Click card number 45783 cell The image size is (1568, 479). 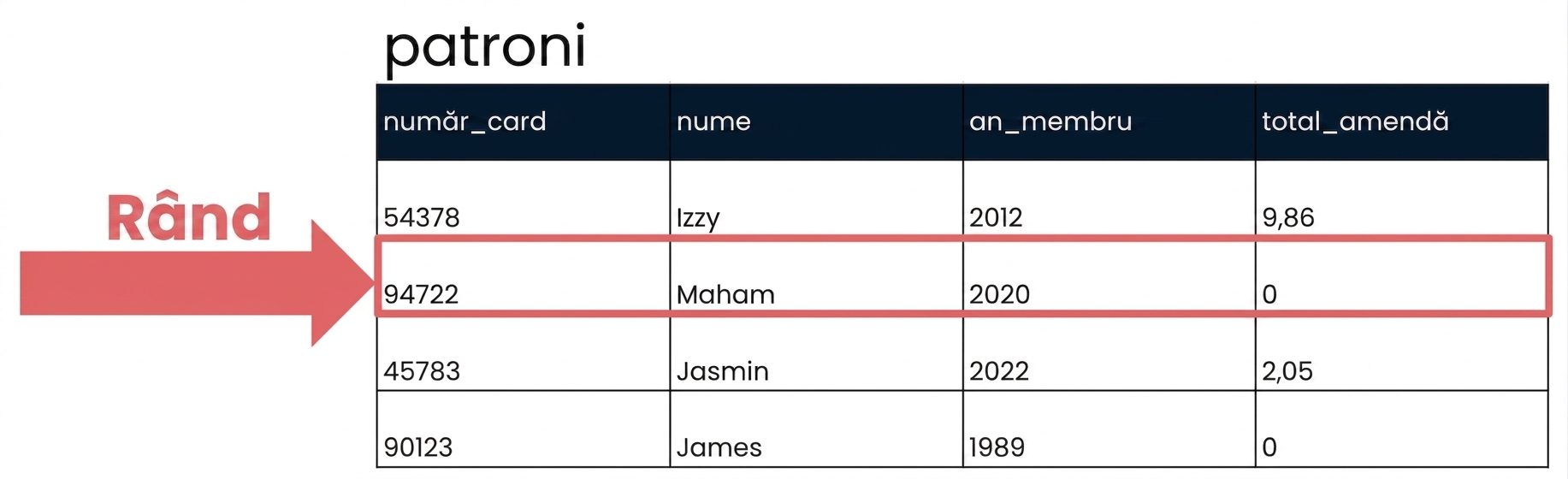point(524,353)
